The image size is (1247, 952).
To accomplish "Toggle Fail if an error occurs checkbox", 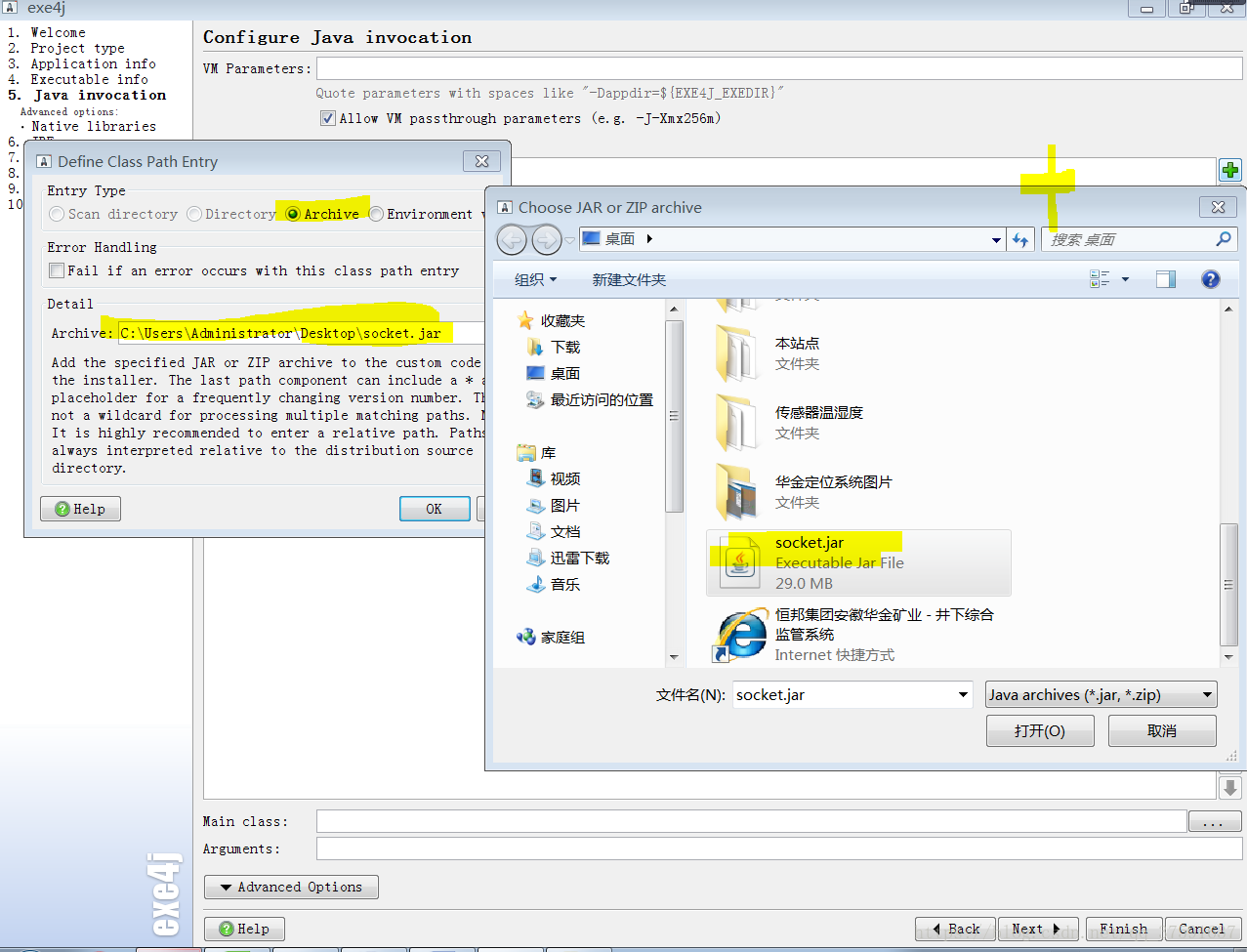I will 57,270.
